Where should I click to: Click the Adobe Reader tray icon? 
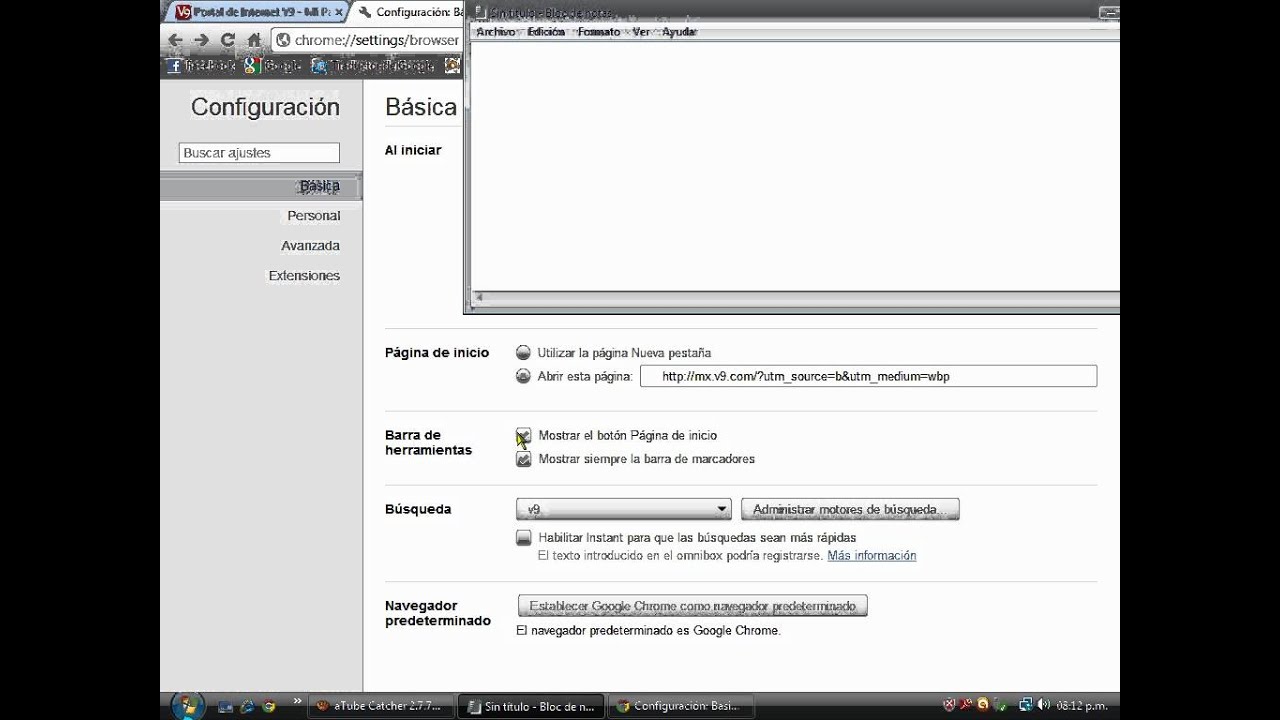click(966, 705)
